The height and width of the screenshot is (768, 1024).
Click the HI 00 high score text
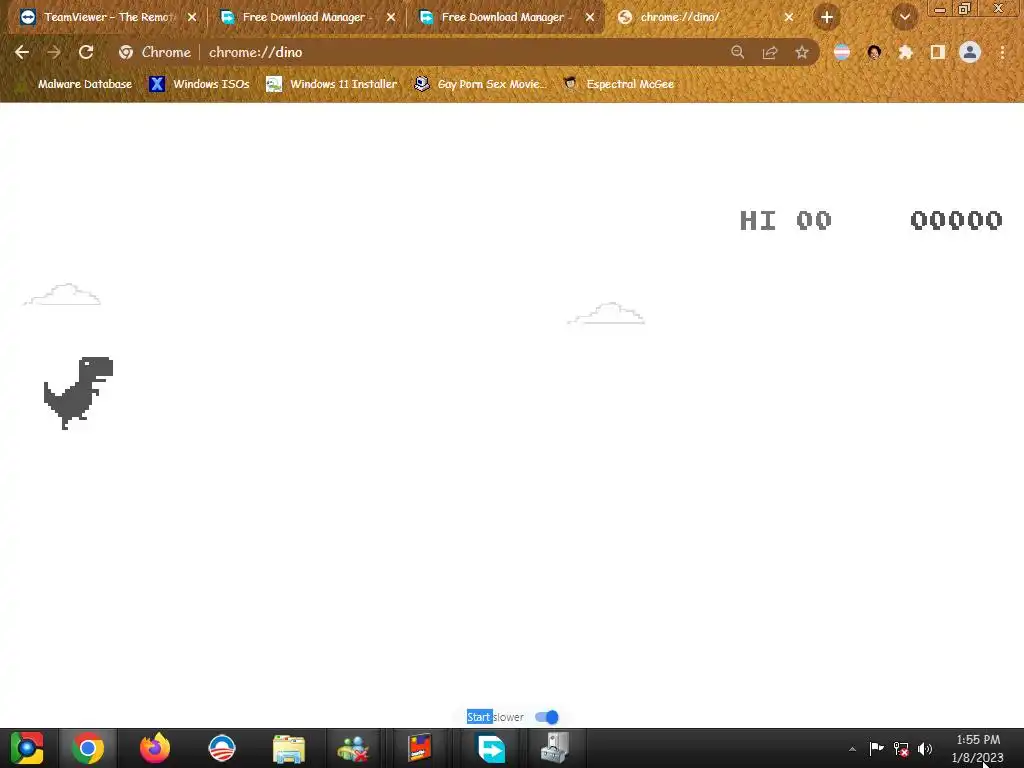pyautogui.click(x=786, y=221)
